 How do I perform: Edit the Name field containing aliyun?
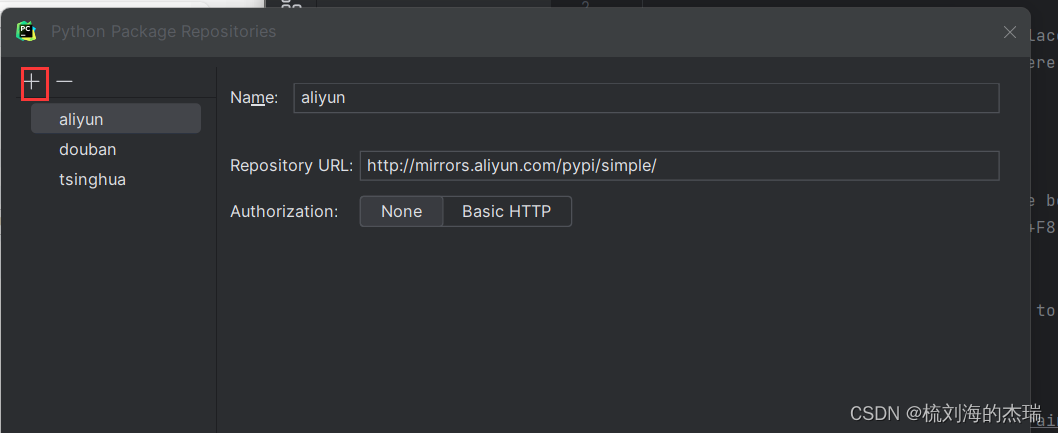coord(646,98)
